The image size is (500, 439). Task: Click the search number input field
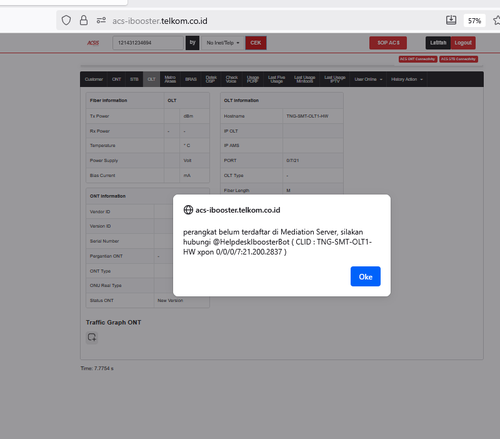pyautogui.click(x=148, y=43)
